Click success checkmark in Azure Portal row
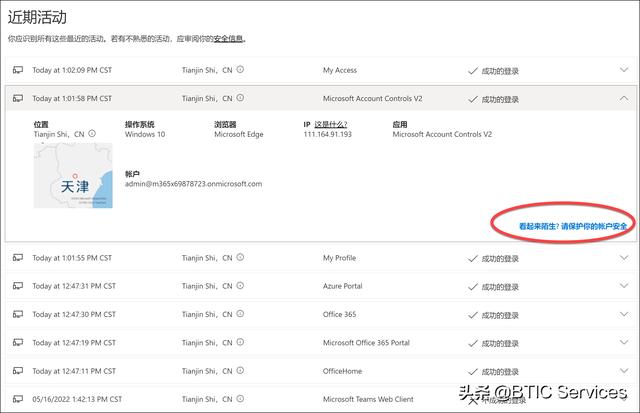The width and height of the screenshot is (640, 413). 473,287
